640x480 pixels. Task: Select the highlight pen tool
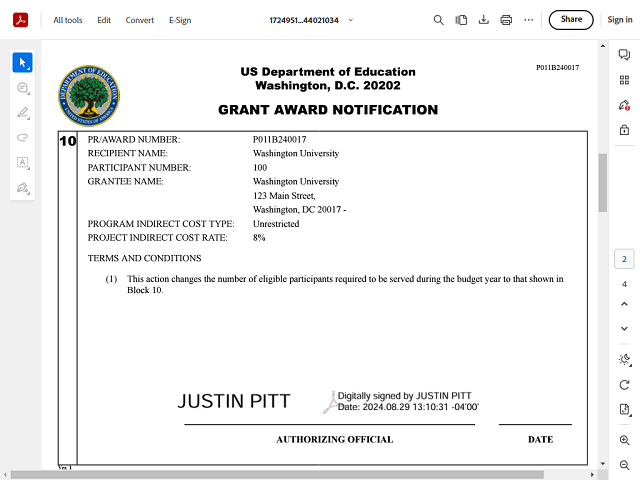22,113
